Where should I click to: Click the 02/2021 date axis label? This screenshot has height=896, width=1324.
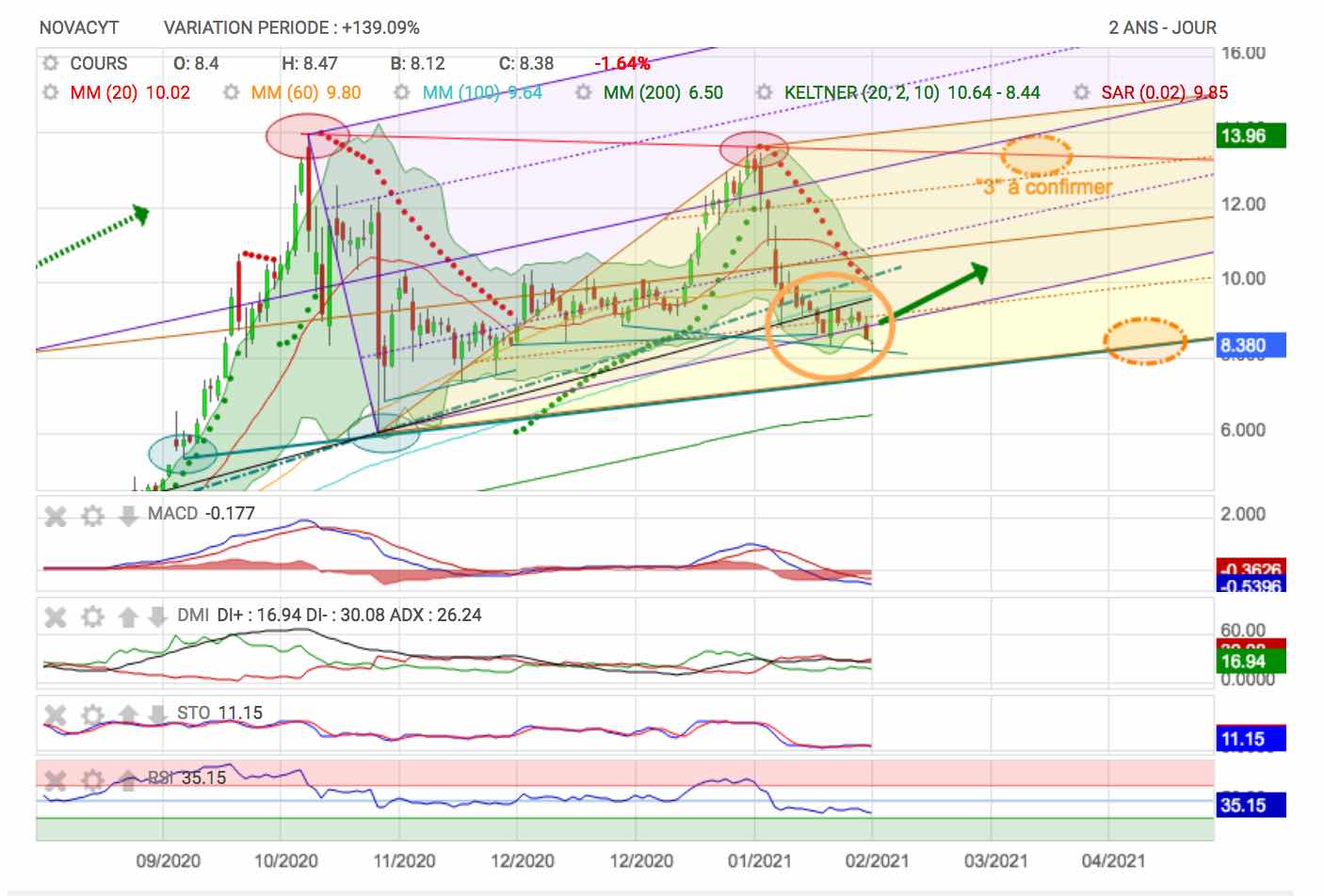coord(878,861)
